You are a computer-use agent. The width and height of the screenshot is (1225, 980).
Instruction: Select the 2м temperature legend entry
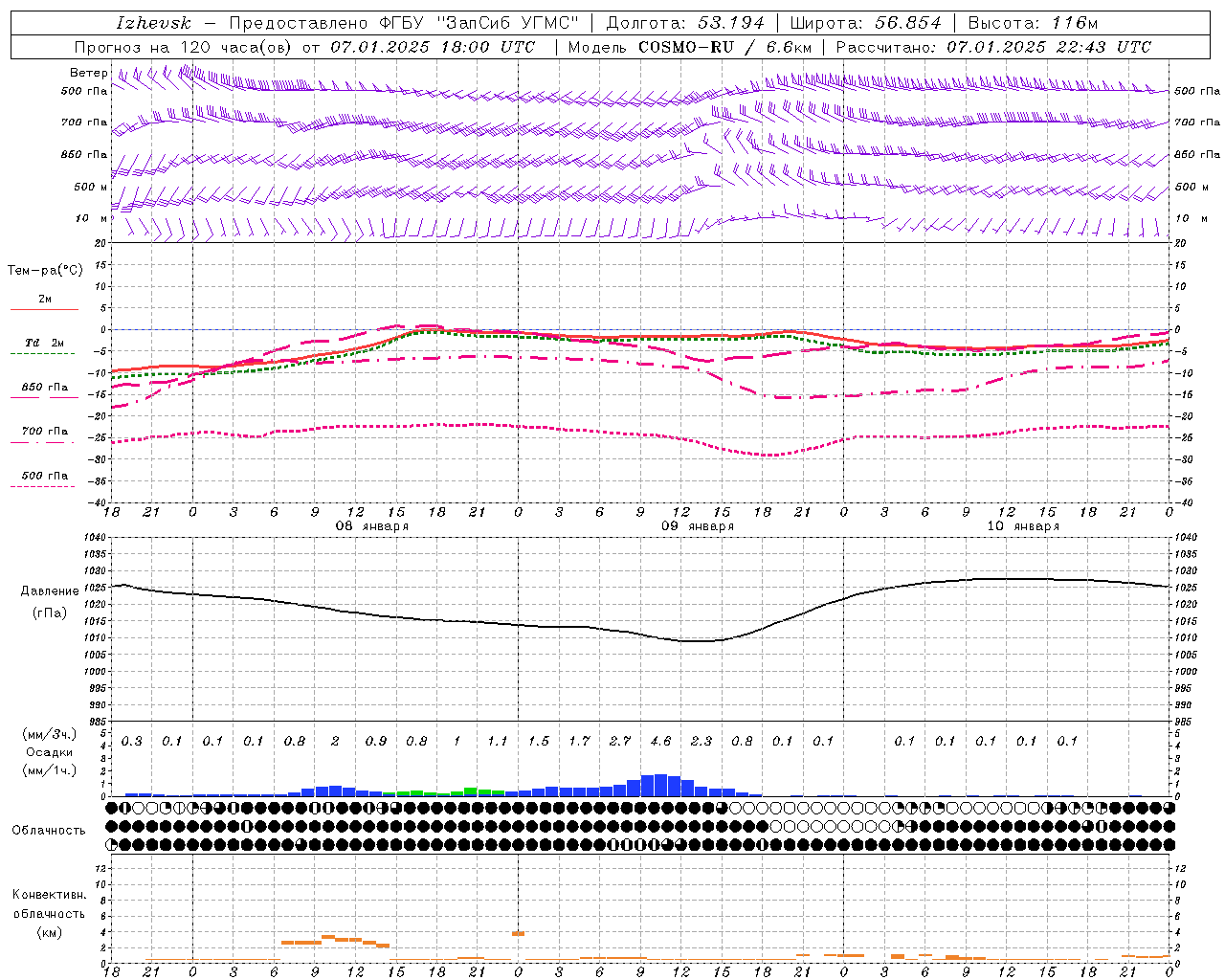45,299
